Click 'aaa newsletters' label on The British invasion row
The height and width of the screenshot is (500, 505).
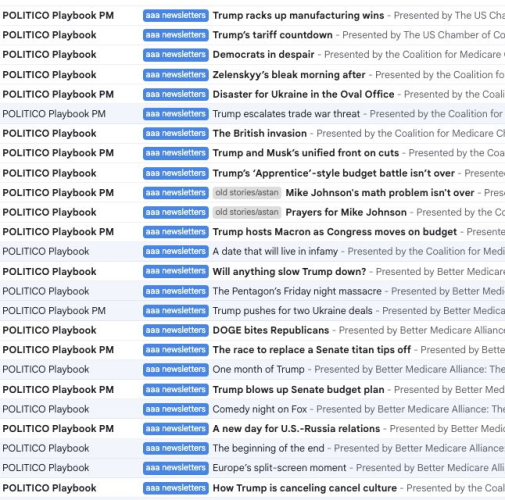pos(176,133)
